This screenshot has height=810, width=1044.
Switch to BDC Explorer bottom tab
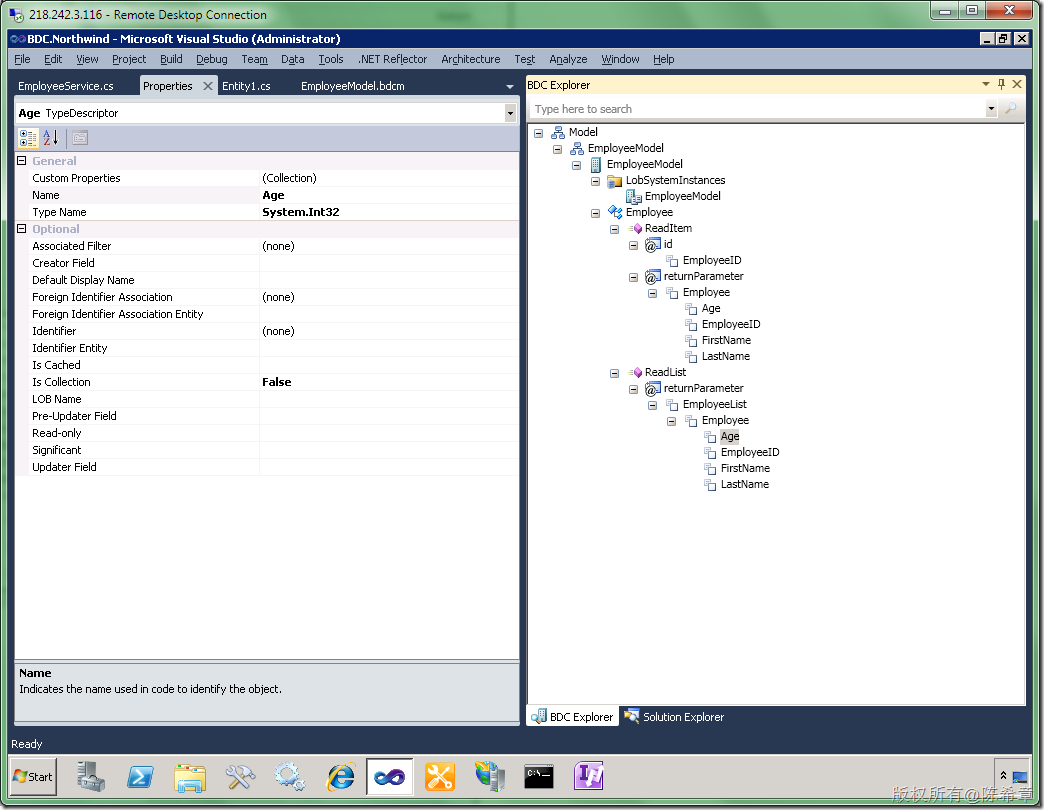click(x=573, y=717)
